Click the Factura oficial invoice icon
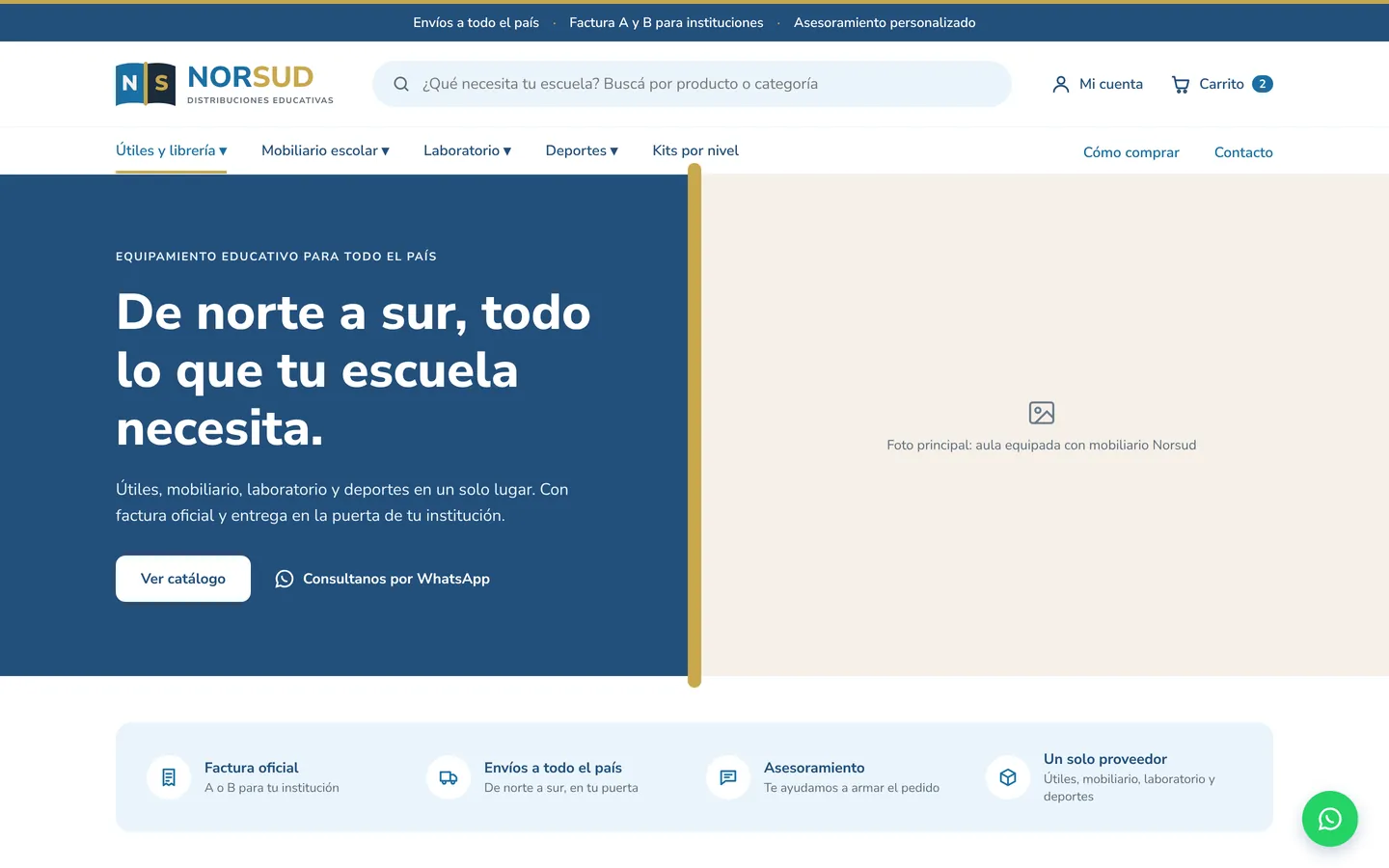 click(169, 777)
